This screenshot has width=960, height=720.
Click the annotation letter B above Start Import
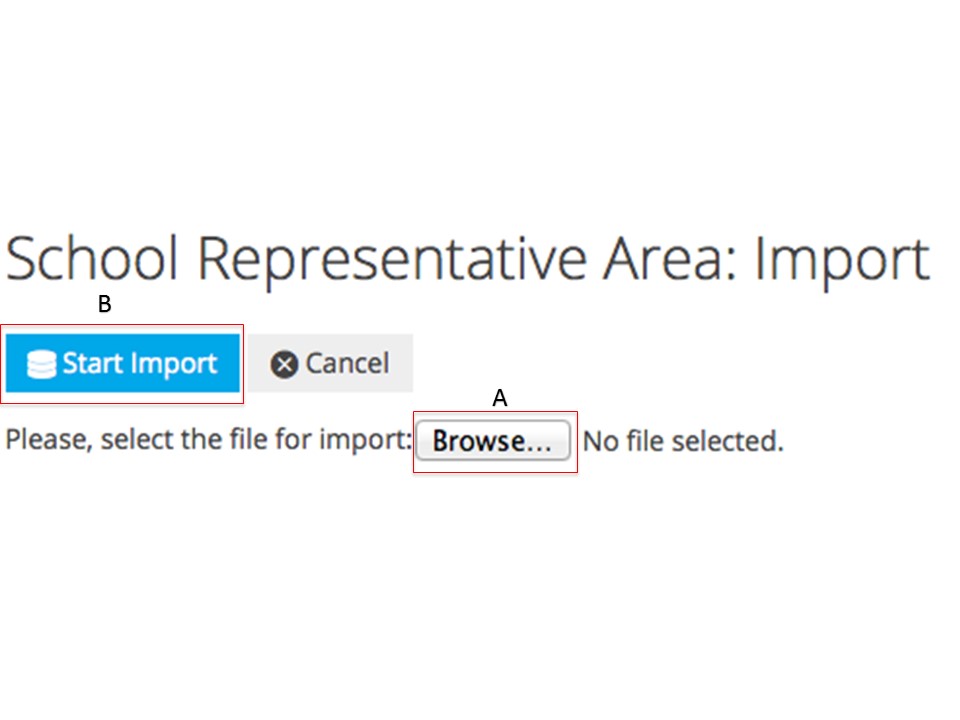pos(105,304)
